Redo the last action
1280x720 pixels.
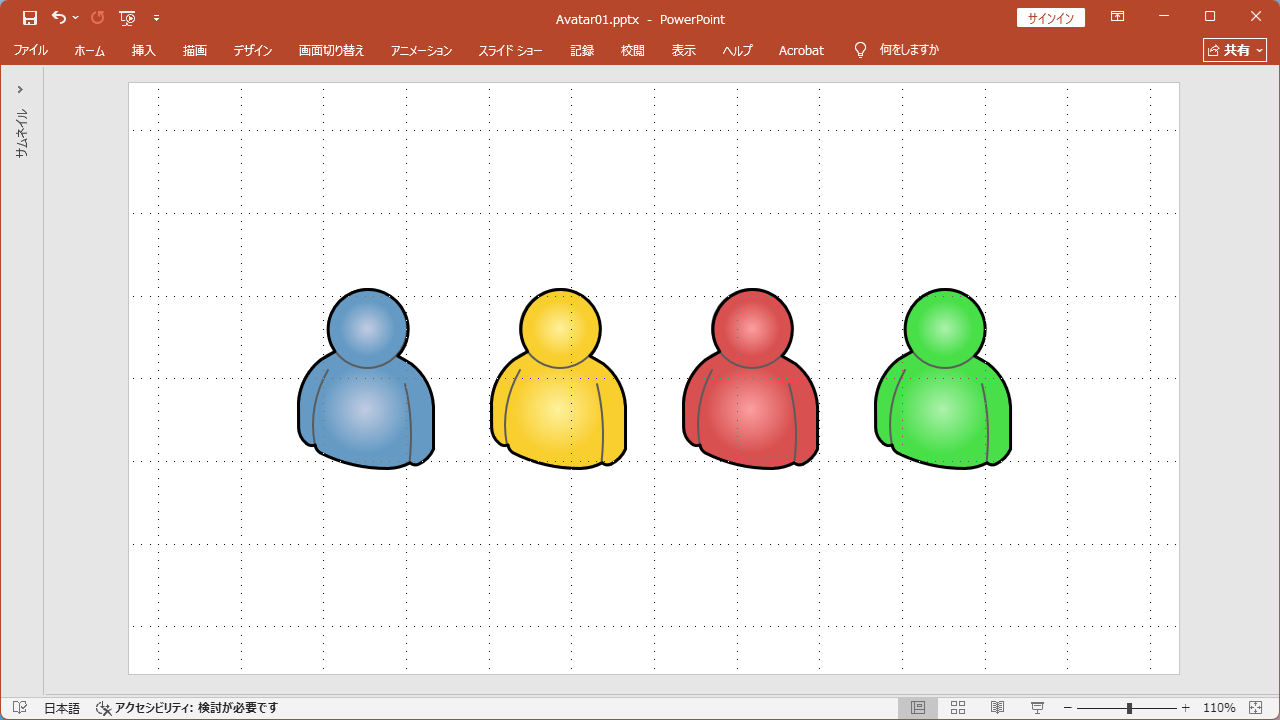coord(96,17)
